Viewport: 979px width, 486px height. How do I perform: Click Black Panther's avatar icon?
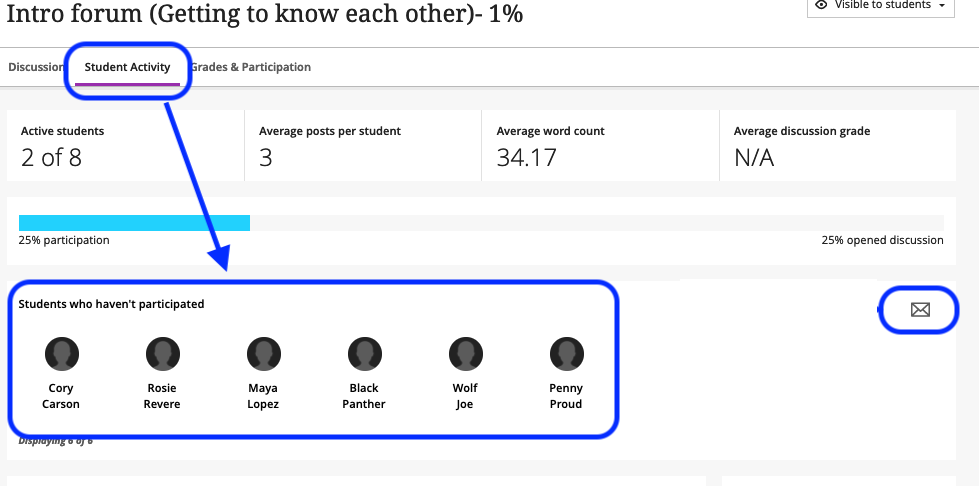tap(365, 354)
